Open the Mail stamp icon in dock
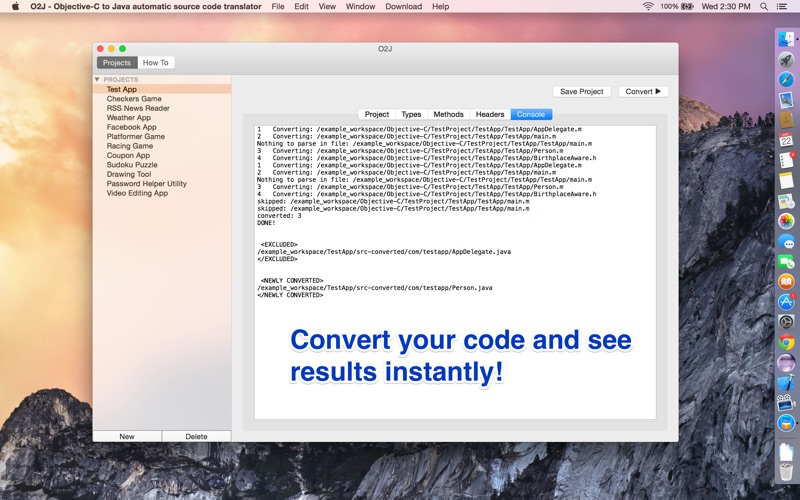 (x=786, y=99)
